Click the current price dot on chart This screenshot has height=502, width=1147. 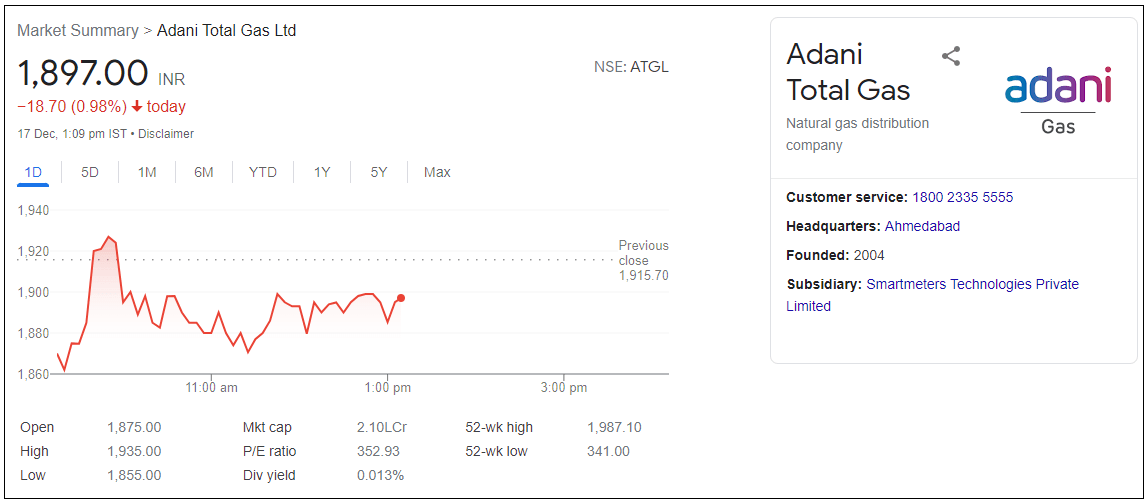(401, 298)
